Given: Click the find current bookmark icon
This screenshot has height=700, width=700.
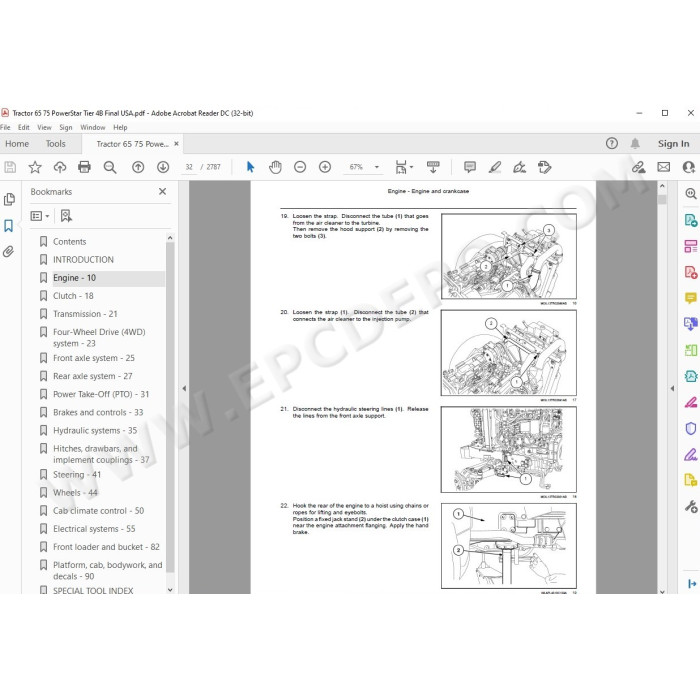Looking at the screenshot, I should pos(66,217).
